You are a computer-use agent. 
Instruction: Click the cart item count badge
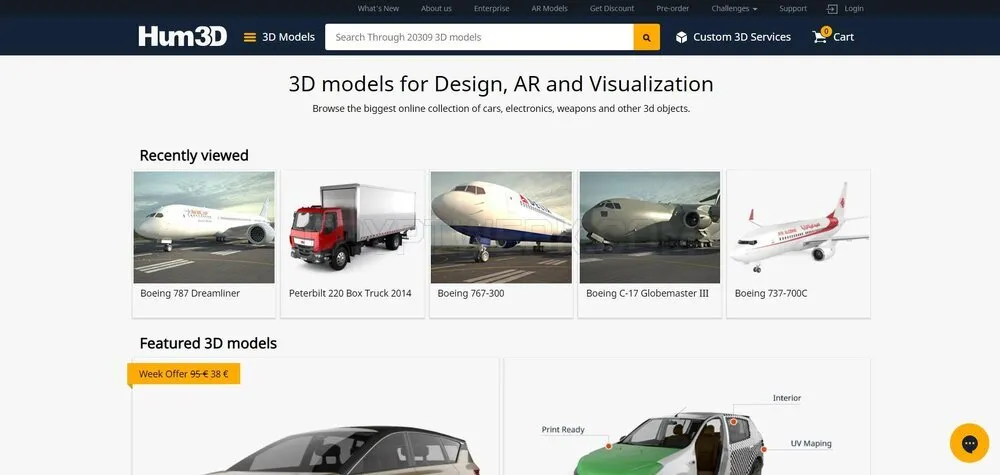click(x=826, y=31)
